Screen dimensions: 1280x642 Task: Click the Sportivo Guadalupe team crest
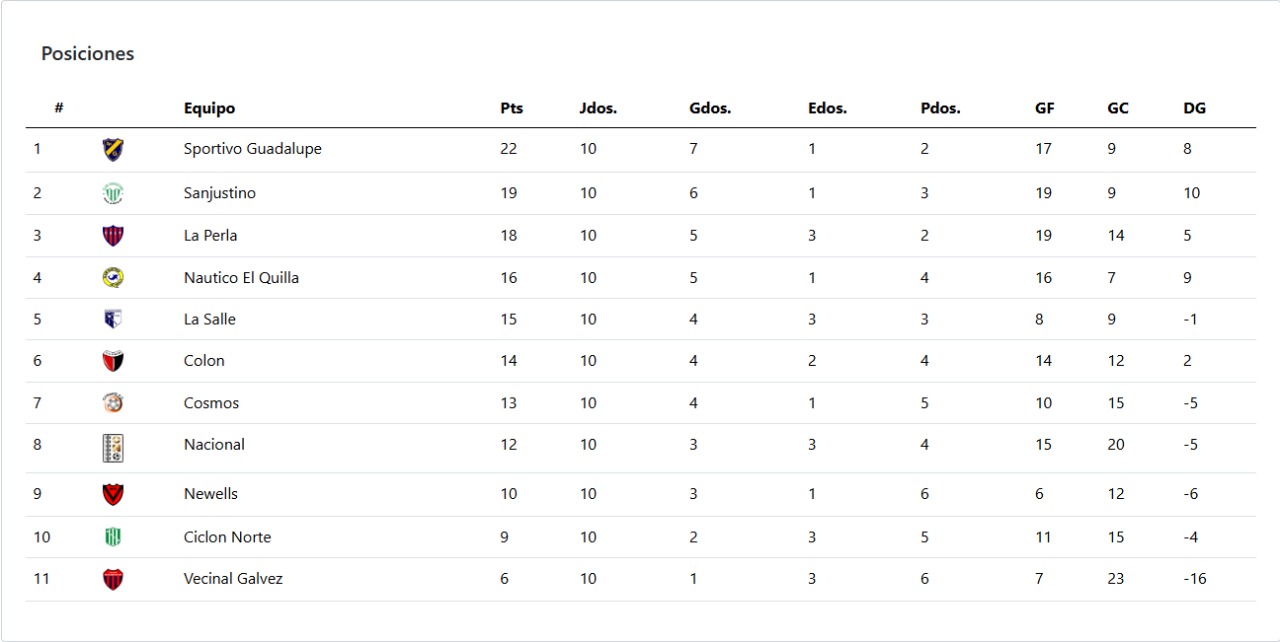(113, 150)
